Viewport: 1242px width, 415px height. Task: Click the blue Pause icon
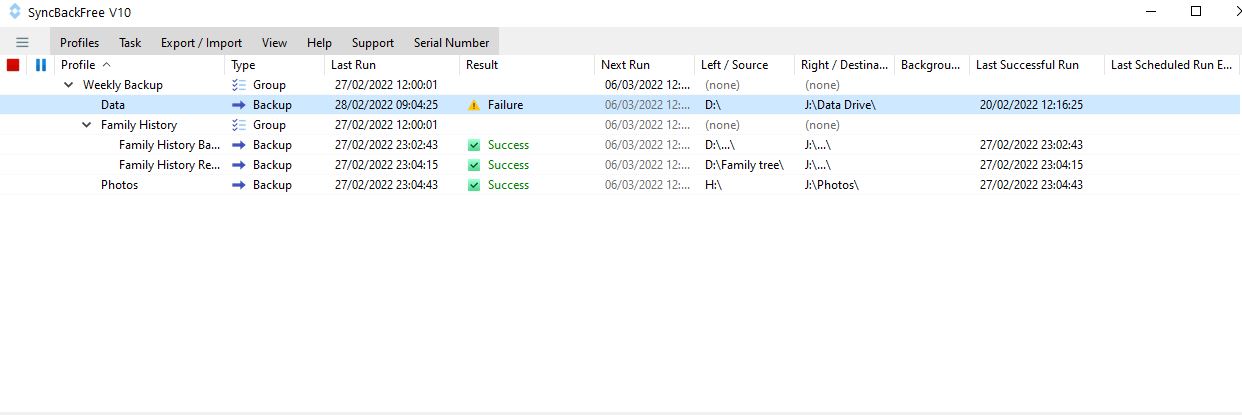[x=41, y=65]
